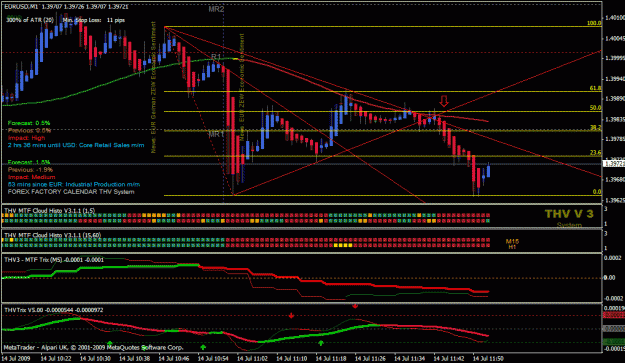Click the green buy arrow near 11:12 in THVTrix
The width and height of the screenshot is (625, 363).
coord(321,342)
